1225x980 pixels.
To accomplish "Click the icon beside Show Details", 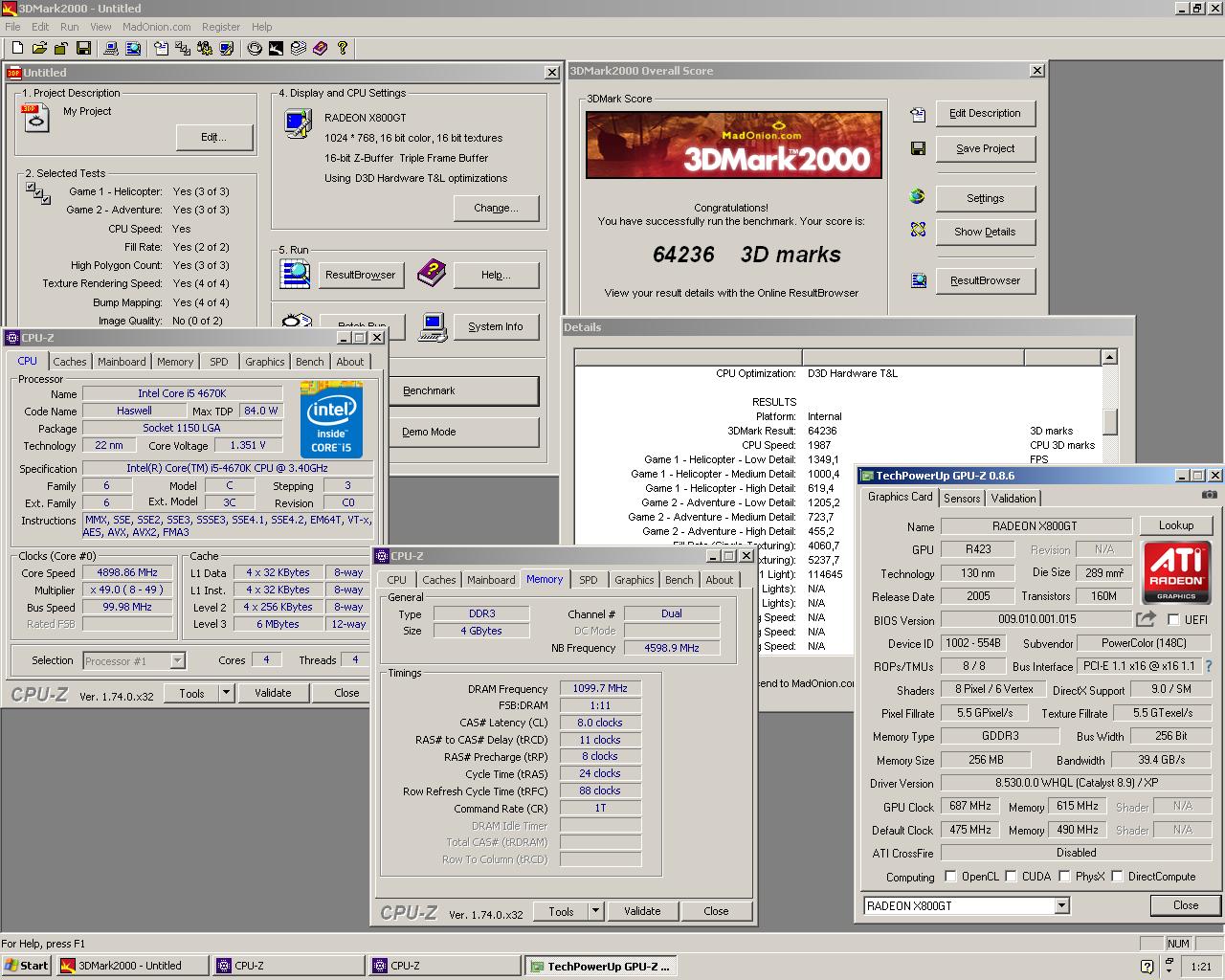I will pyautogui.click(x=918, y=230).
